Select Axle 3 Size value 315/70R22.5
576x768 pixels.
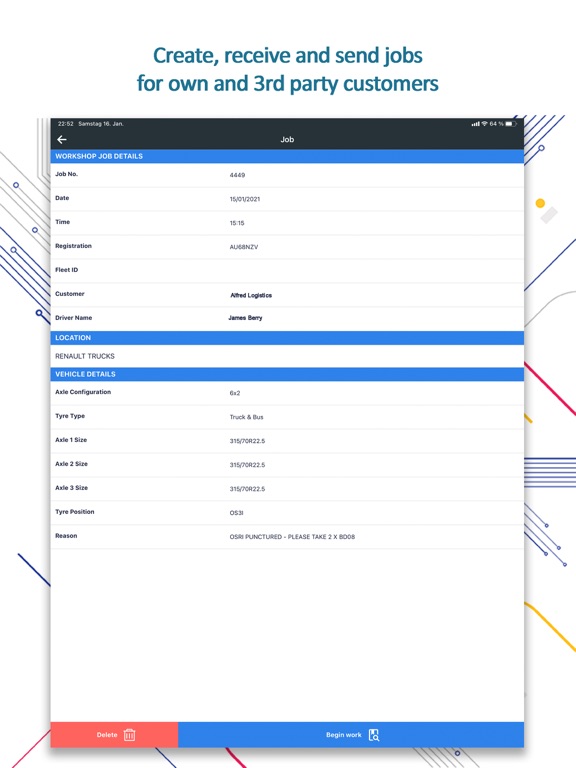pyautogui.click(x=247, y=489)
